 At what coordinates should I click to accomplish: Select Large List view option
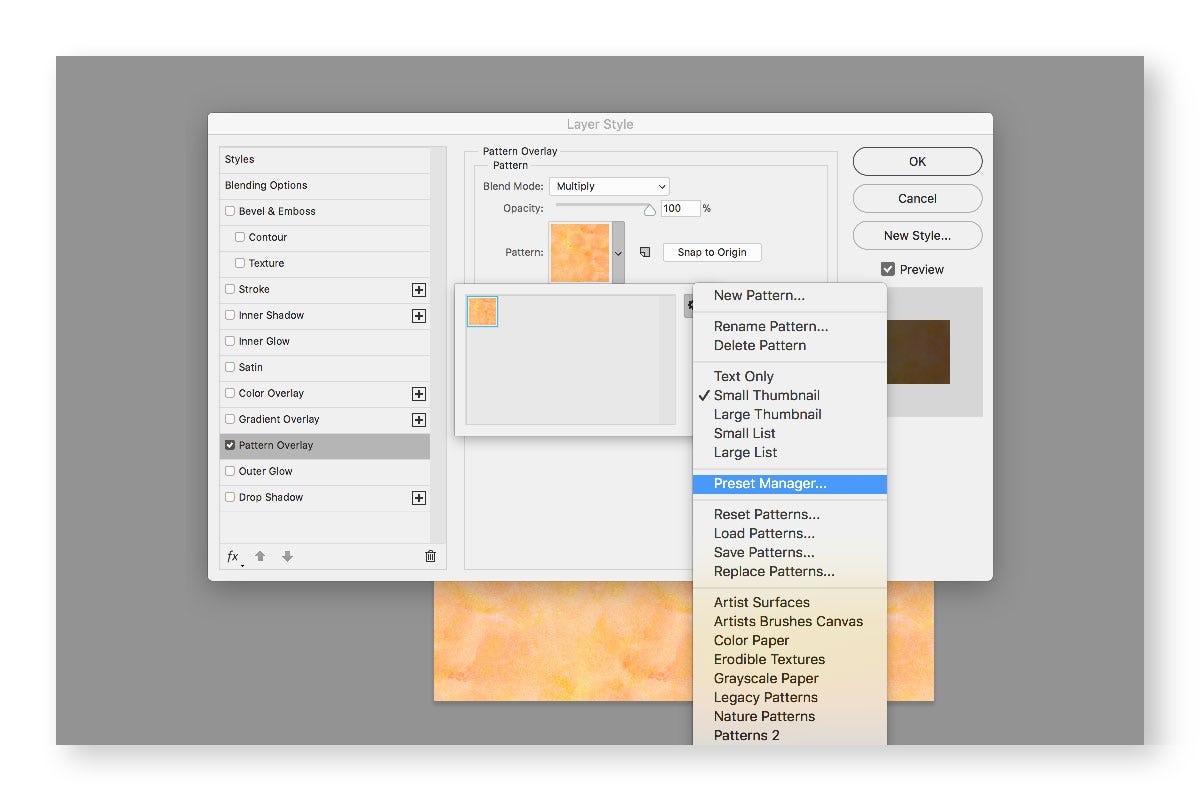(790, 452)
